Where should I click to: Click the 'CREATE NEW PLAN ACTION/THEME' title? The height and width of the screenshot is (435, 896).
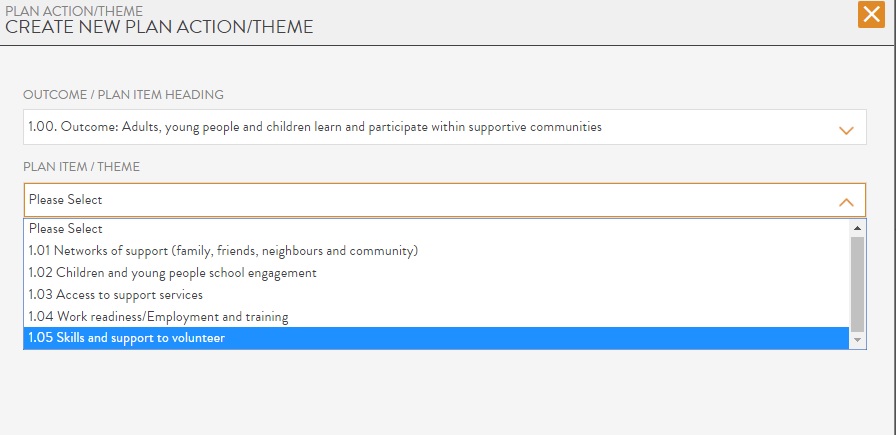[x=160, y=27]
